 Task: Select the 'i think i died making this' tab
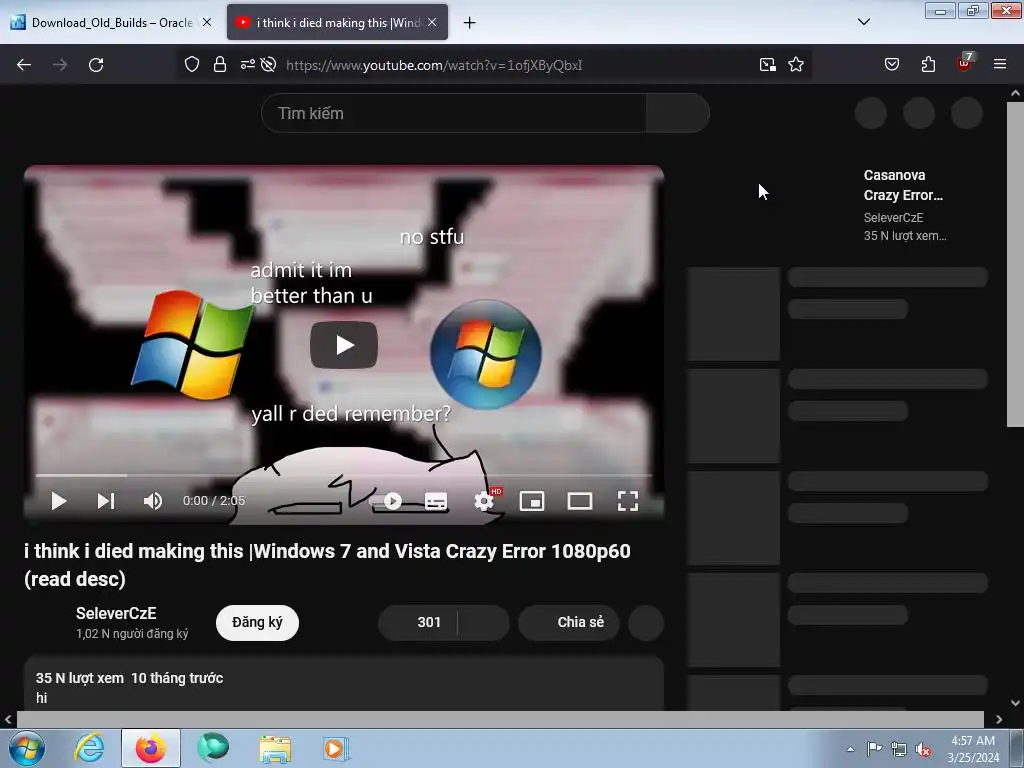click(337, 22)
